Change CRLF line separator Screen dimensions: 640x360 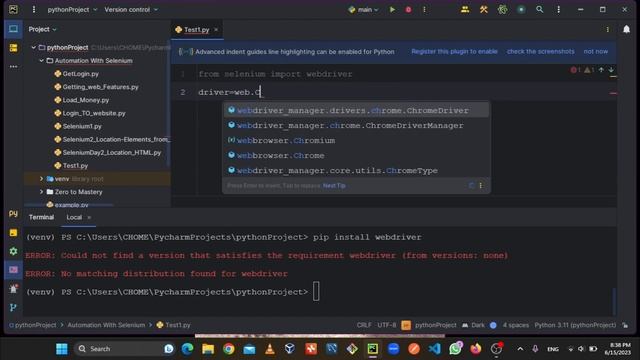point(364,325)
